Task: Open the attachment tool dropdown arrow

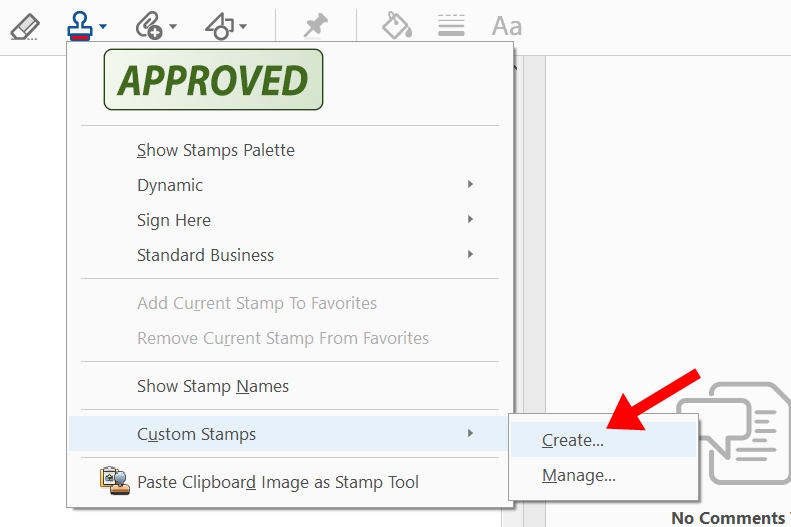Action: click(173, 27)
